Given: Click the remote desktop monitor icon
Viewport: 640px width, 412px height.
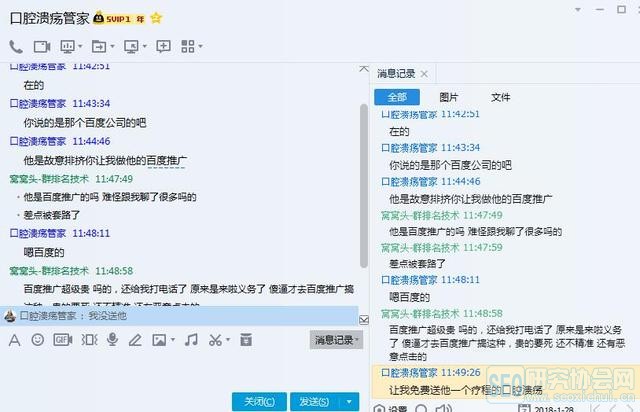Looking at the screenshot, I should point(131,47).
